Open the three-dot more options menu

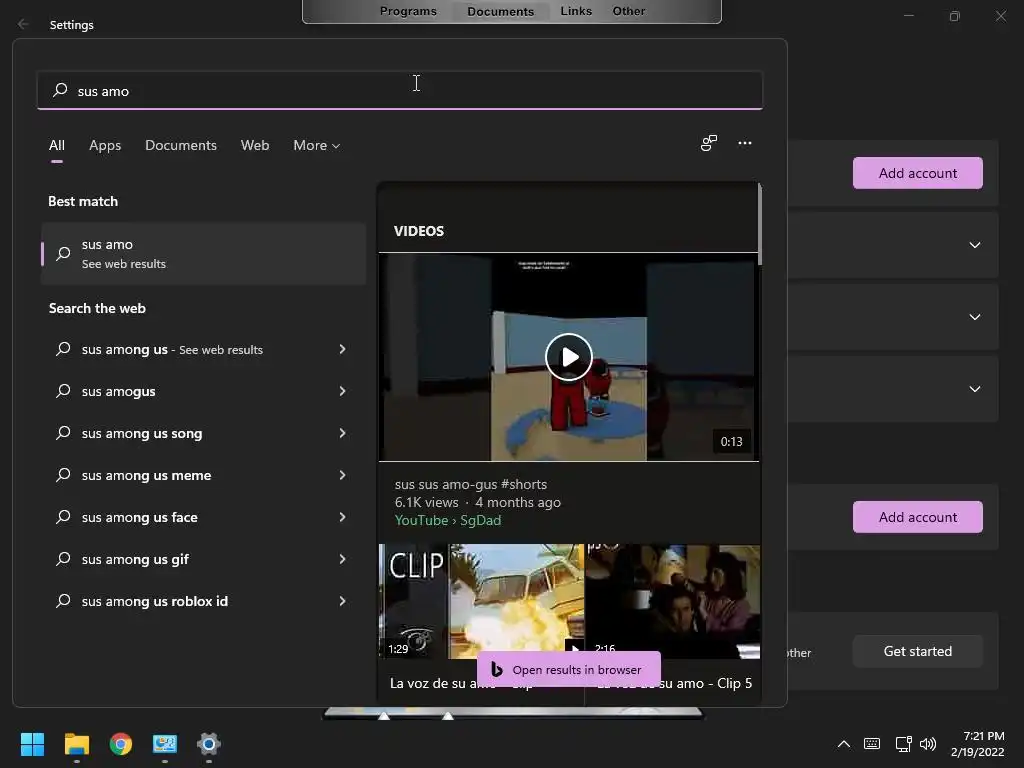744,143
